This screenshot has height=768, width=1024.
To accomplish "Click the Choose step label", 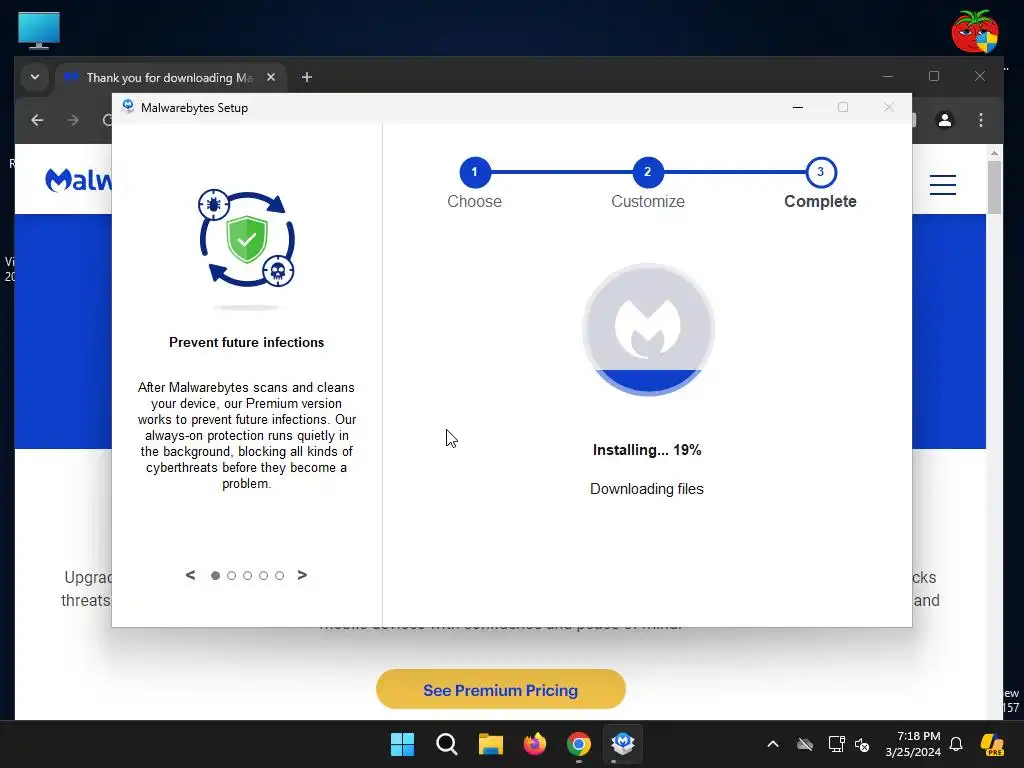I will (475, 201).
